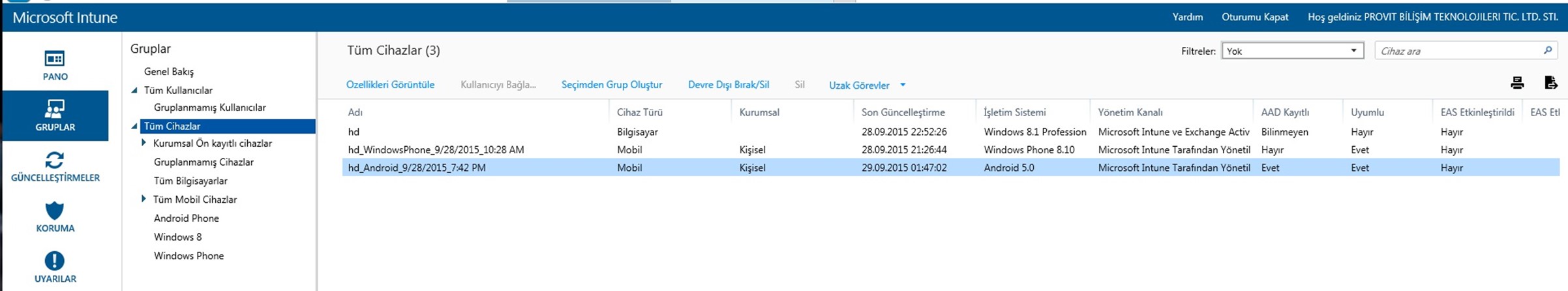
Task: Click the Windows 8.1 Profession cell
Action: coord(1035,132)
